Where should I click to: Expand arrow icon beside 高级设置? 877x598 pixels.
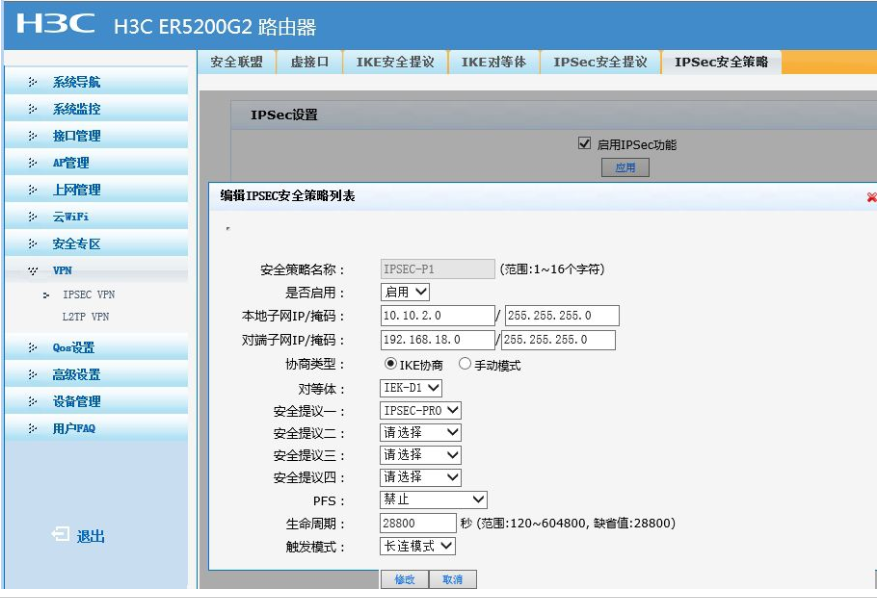32,374
